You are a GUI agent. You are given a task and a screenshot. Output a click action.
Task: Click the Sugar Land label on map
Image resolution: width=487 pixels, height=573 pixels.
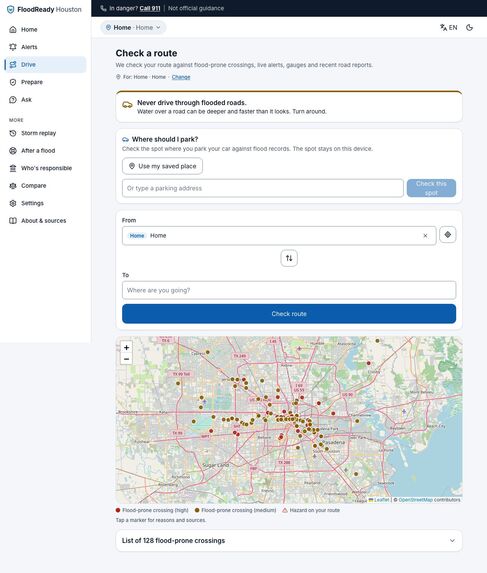tap(216, 465)
